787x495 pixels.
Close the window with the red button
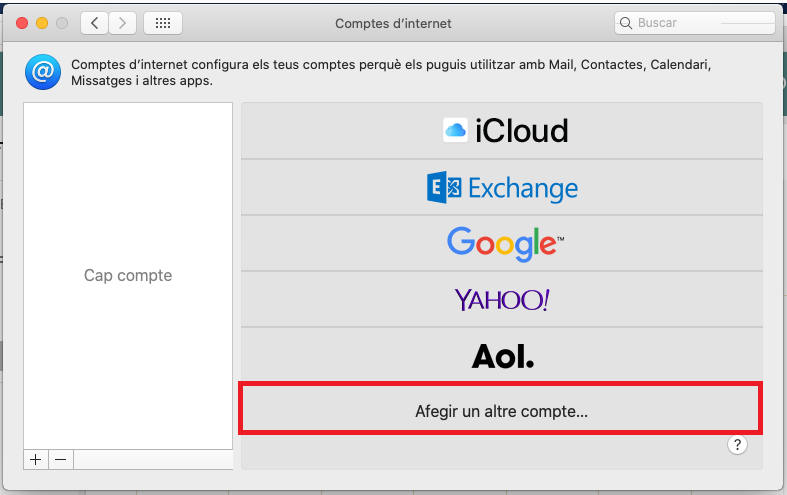22,23
